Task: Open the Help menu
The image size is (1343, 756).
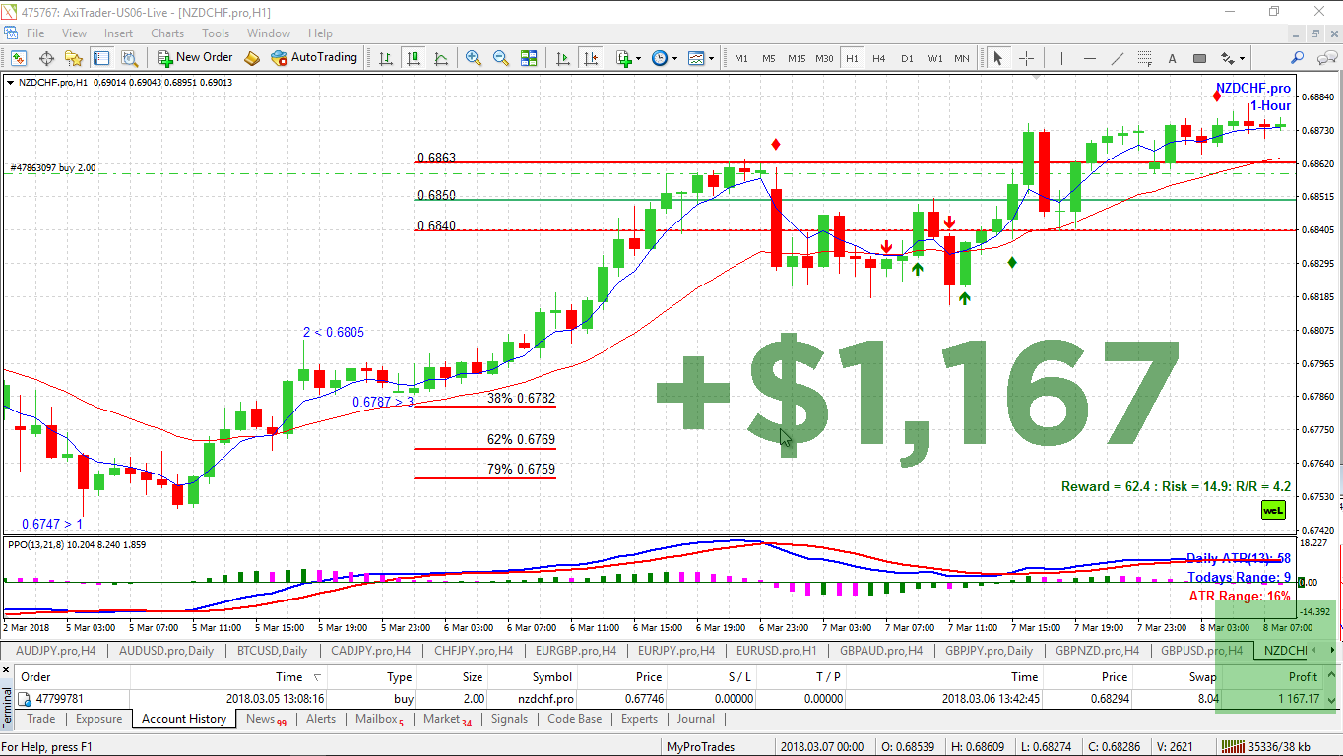Action: [x=321, y=33]
